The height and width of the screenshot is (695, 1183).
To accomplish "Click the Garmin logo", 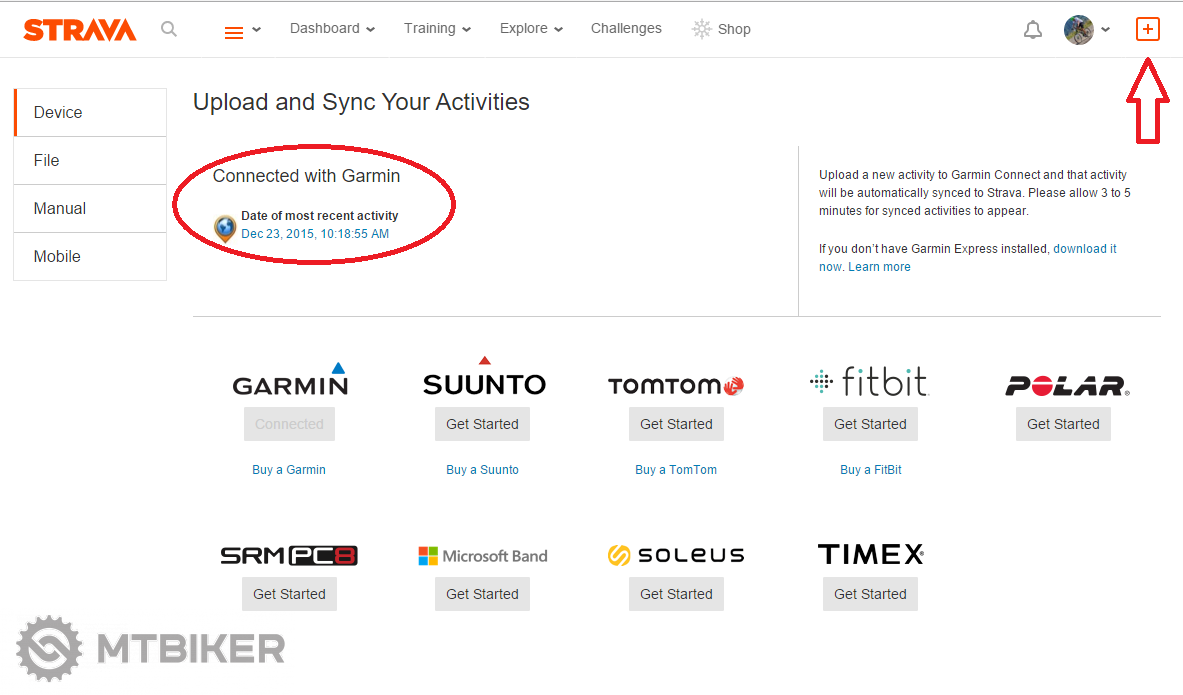I will [x=290, y=380].
